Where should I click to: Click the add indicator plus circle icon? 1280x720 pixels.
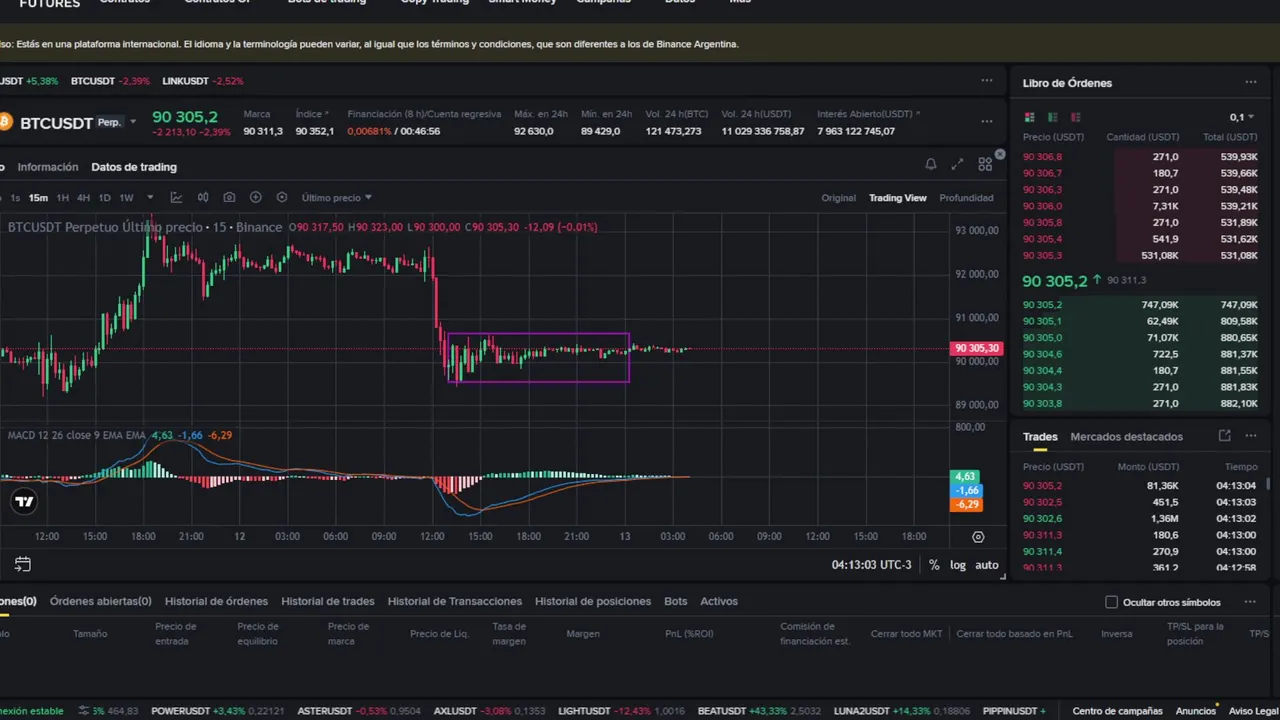tap(255, 197)
